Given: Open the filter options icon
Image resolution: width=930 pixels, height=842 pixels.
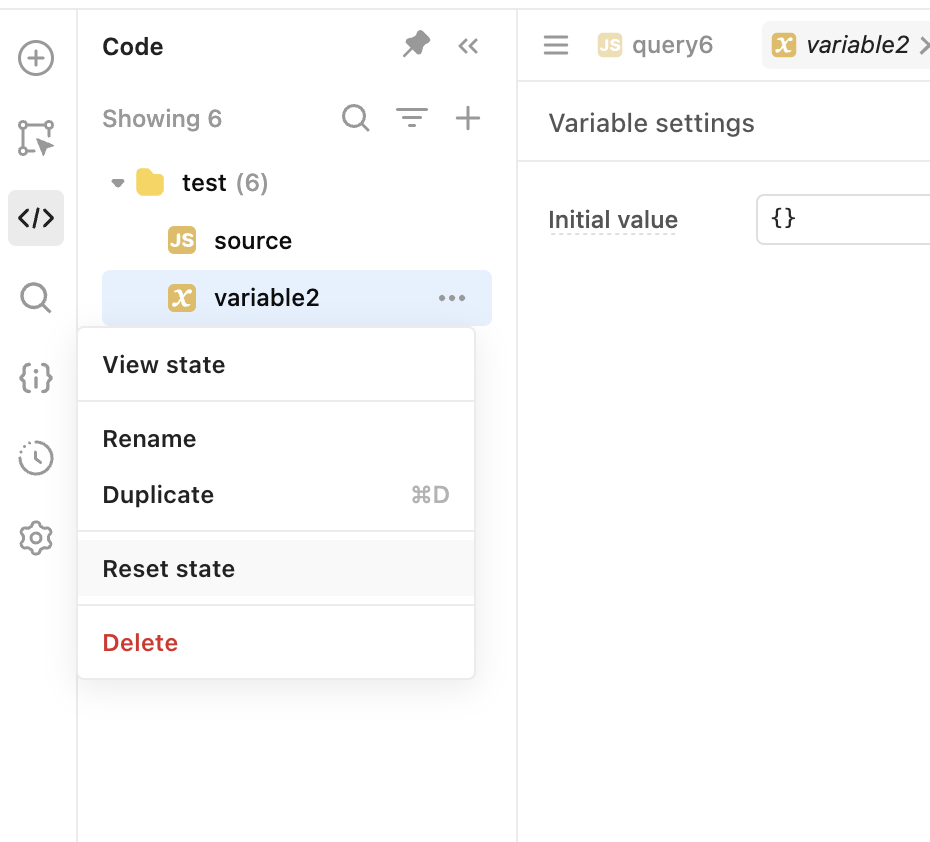Looking at the screenshot, I should coord(412,117).
